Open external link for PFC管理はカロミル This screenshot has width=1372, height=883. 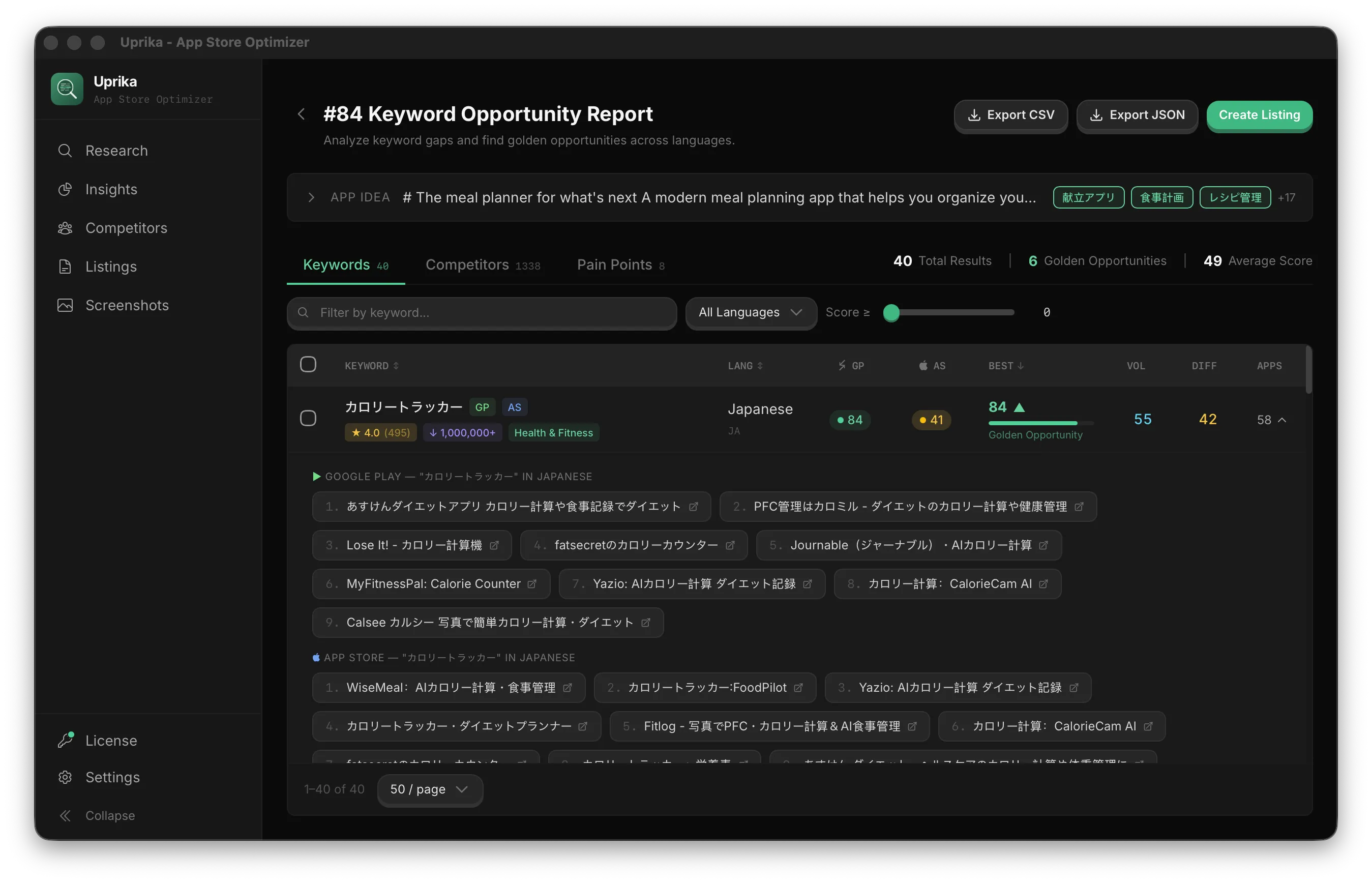click(1079, 507)
